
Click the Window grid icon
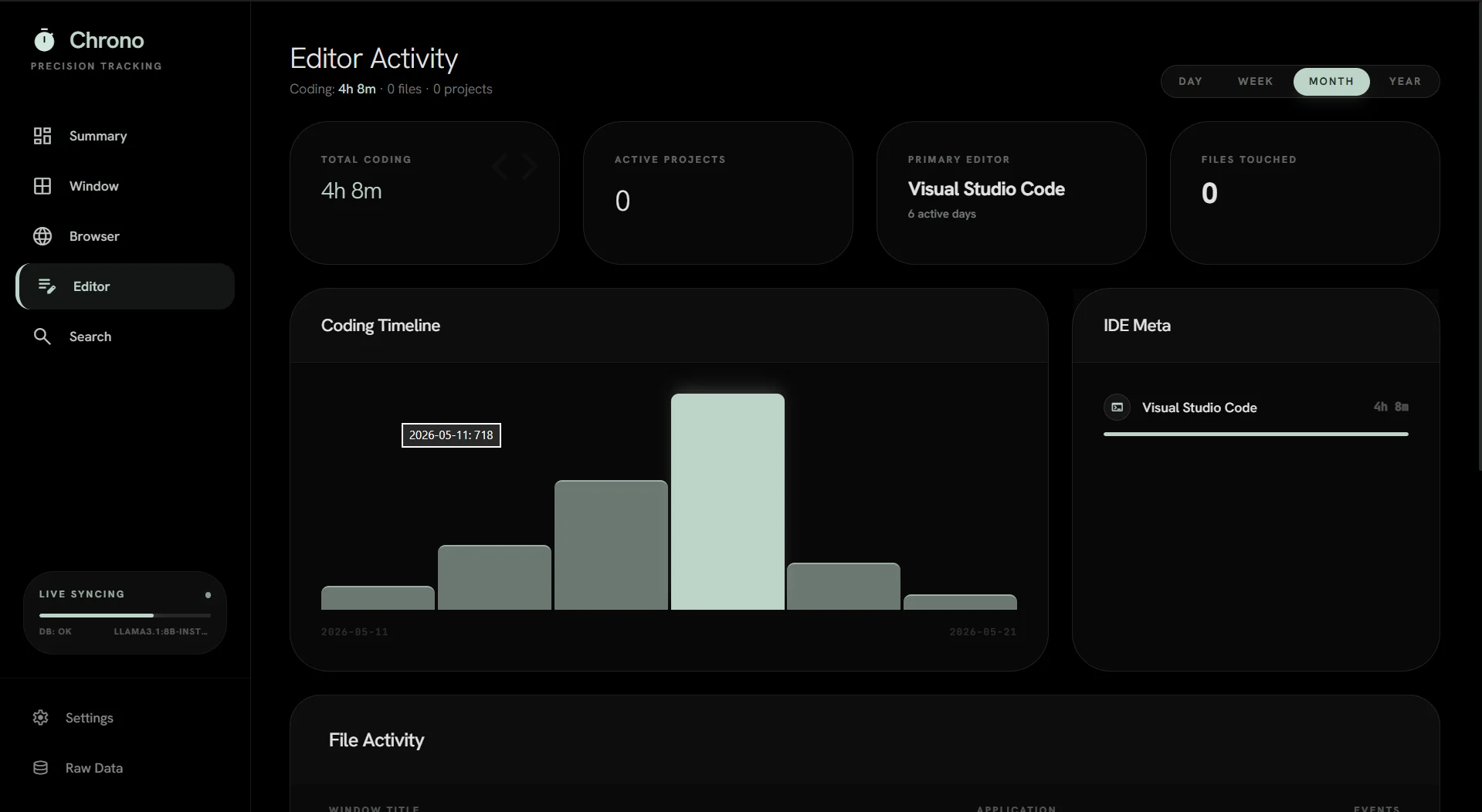[42, 186]
